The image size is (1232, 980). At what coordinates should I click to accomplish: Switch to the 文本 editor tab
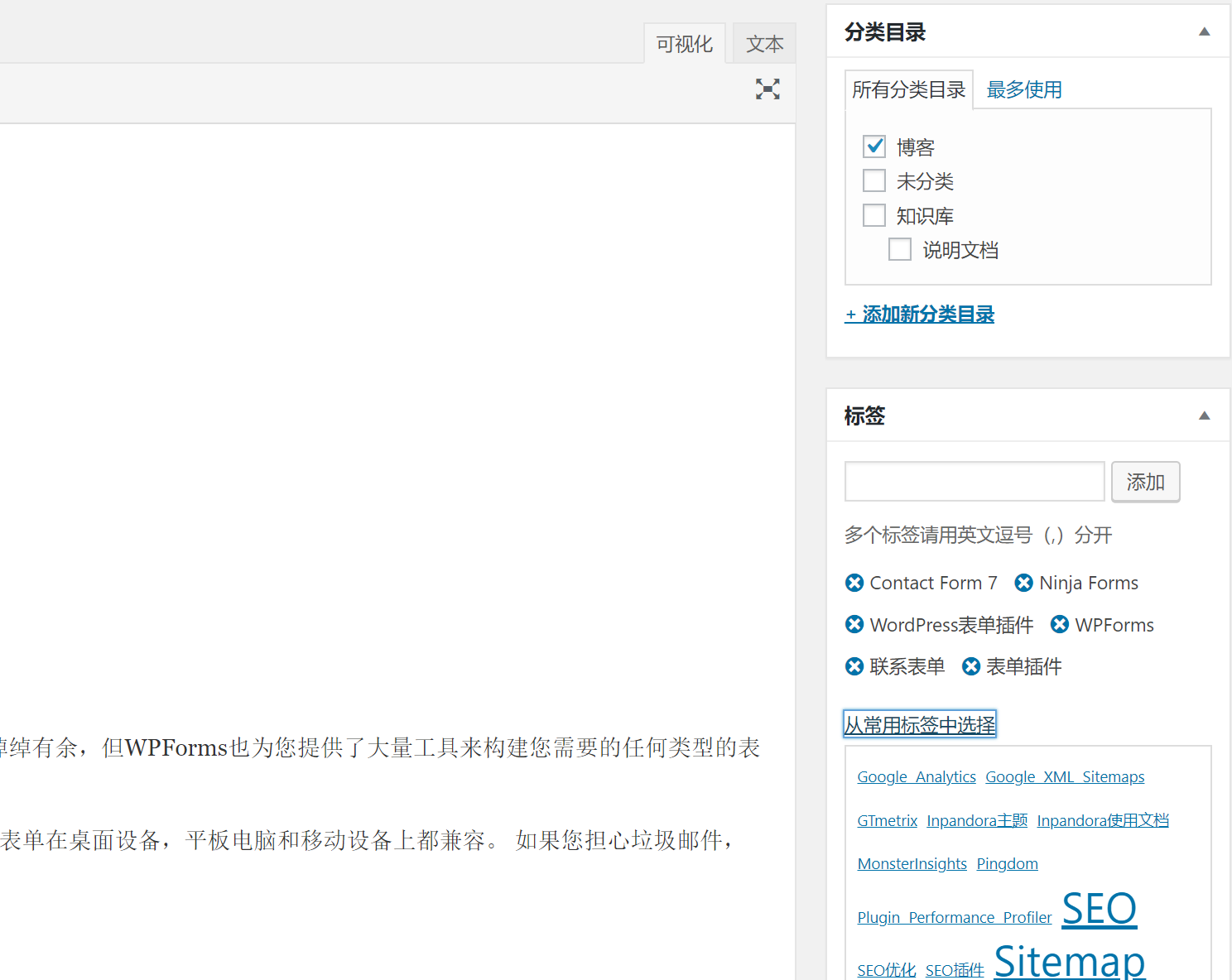click(x=763, y=43)
